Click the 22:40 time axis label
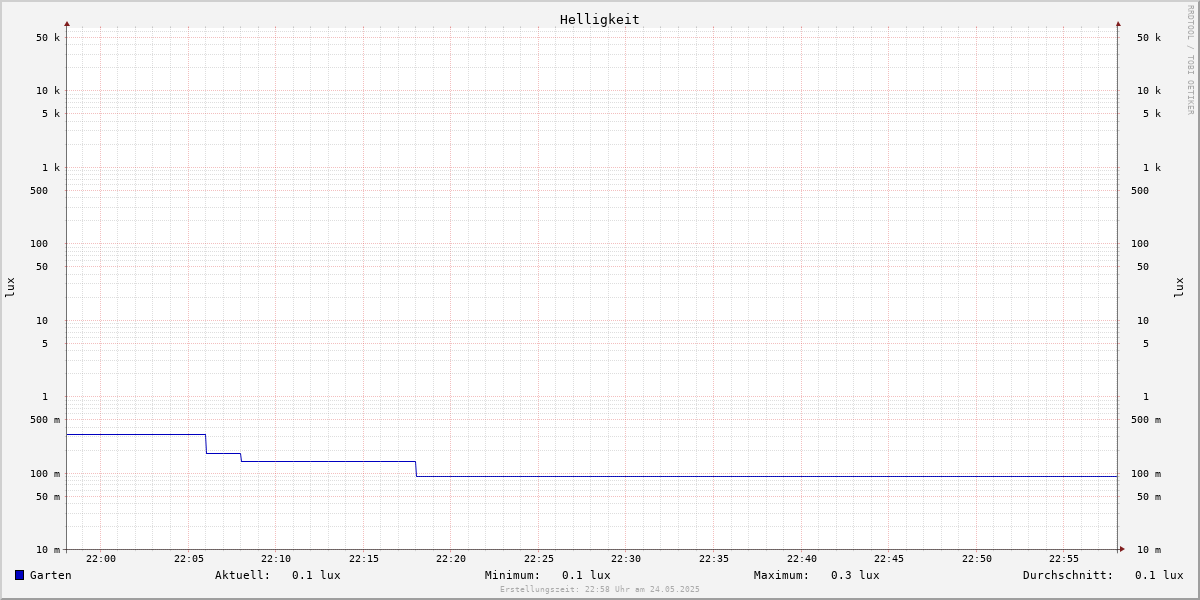 [802, 559]
